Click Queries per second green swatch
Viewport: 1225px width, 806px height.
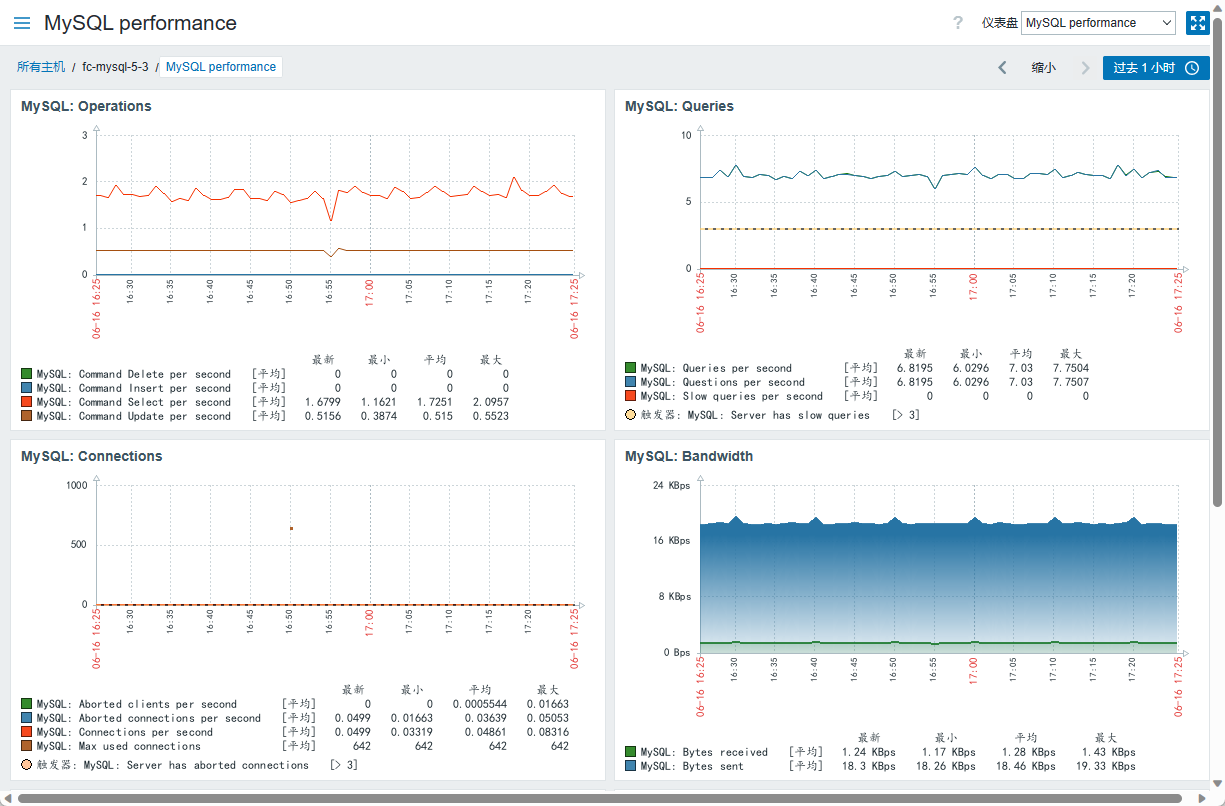click(630, 368)
